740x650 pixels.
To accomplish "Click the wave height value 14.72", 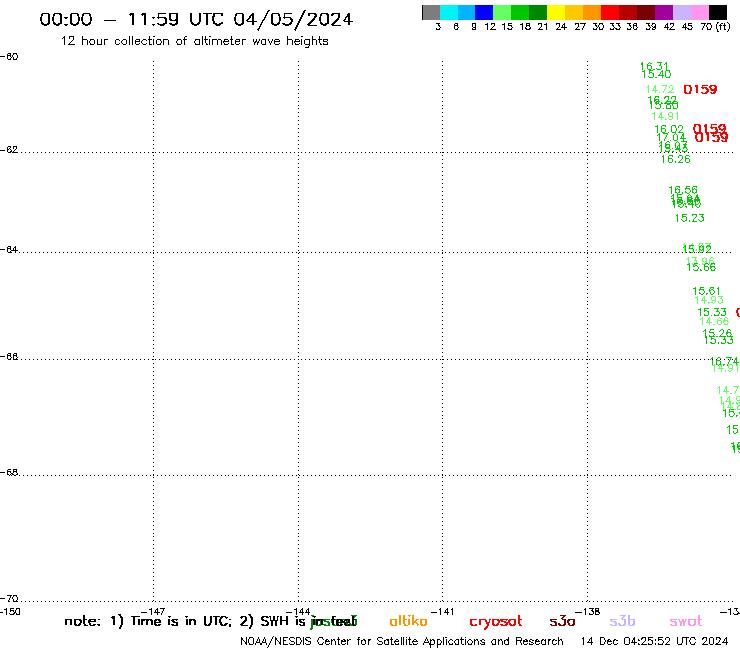I will pyautogui.click(x=660, y=89).
